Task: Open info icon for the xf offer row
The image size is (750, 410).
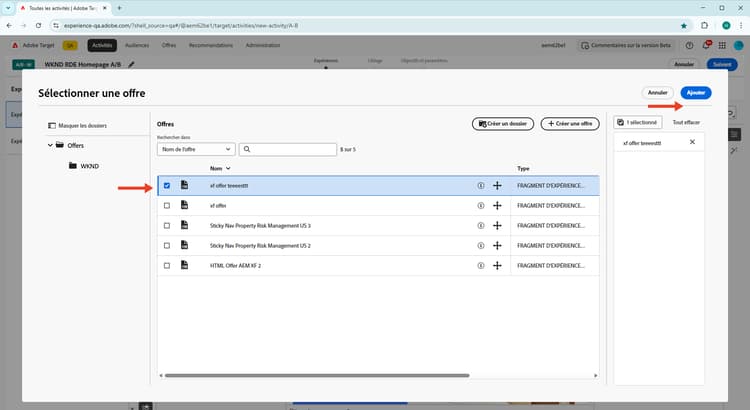Action: click(481, 206)
